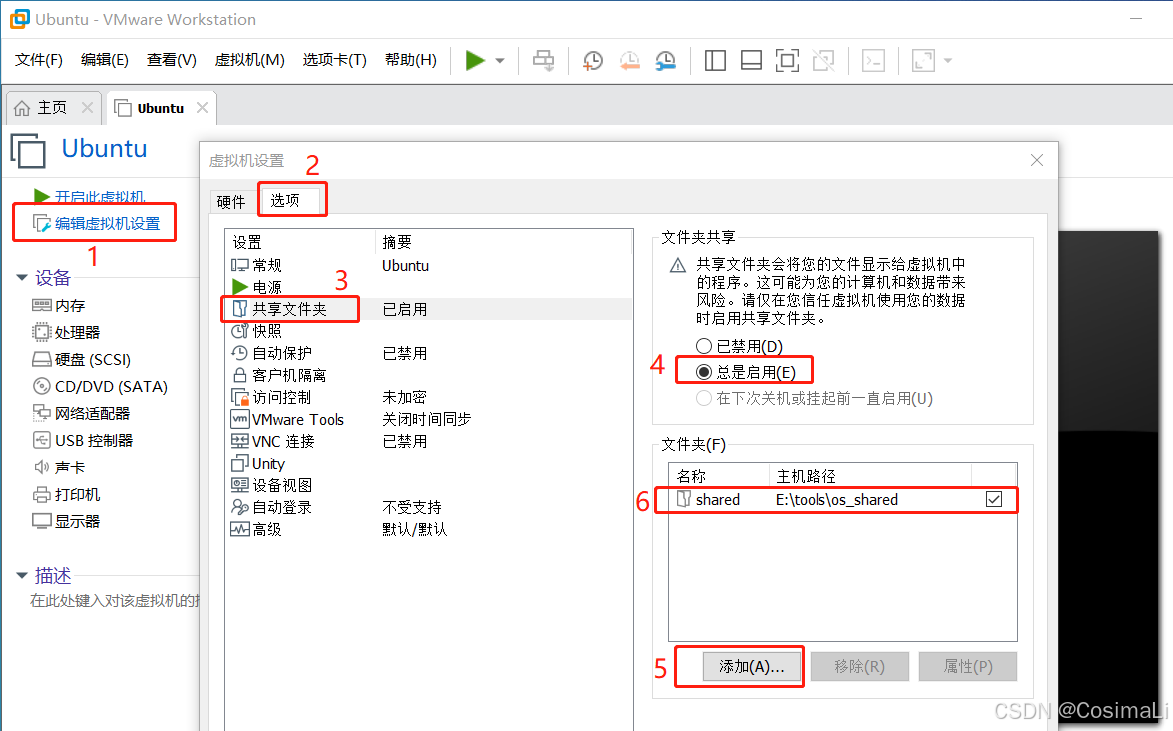The width and height of the screenshot is (1173, 731).
Task: Click 开启此虚拟机 link
Action: click(99, 197)
